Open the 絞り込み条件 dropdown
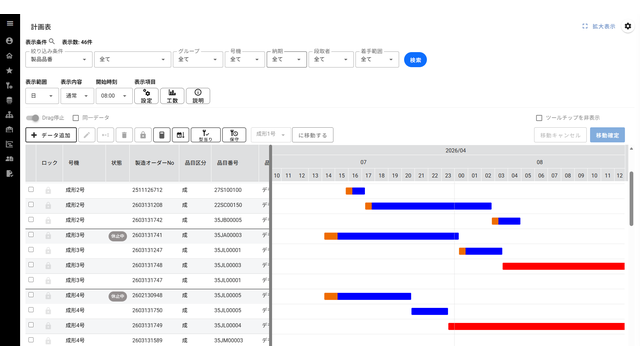640x360 pixels. [x=59, y=60]
